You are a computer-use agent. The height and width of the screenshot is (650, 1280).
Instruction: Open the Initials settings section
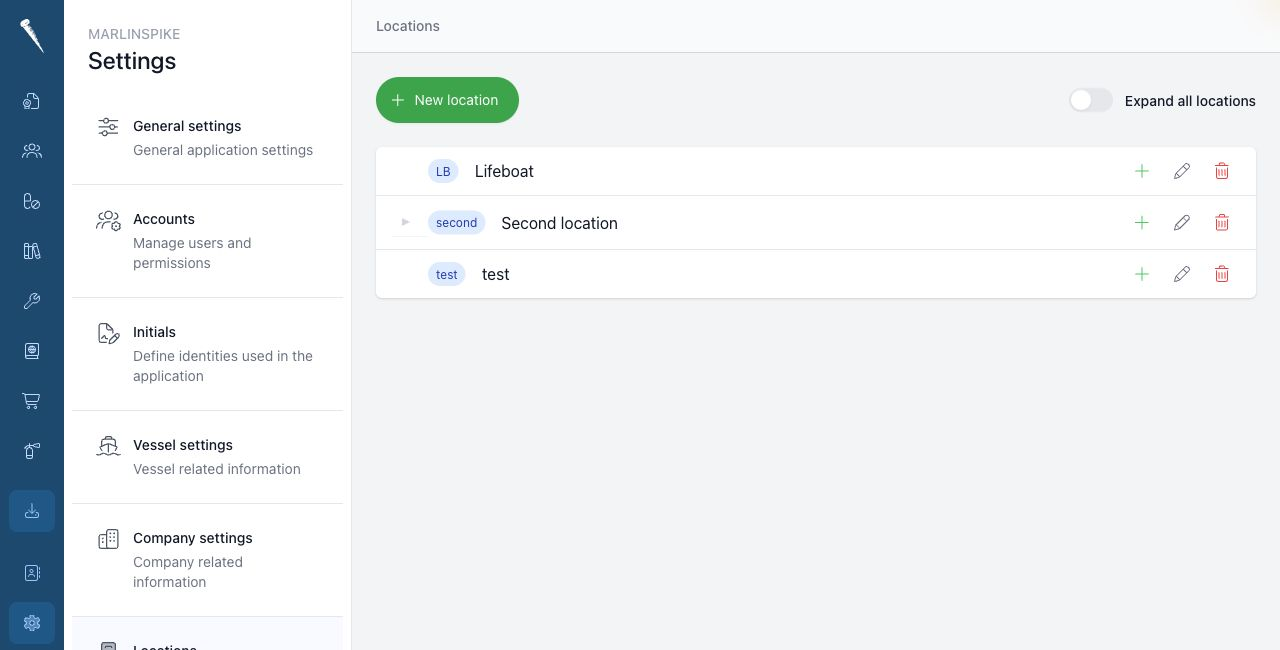pyautogui.click(x=207, y=354)
